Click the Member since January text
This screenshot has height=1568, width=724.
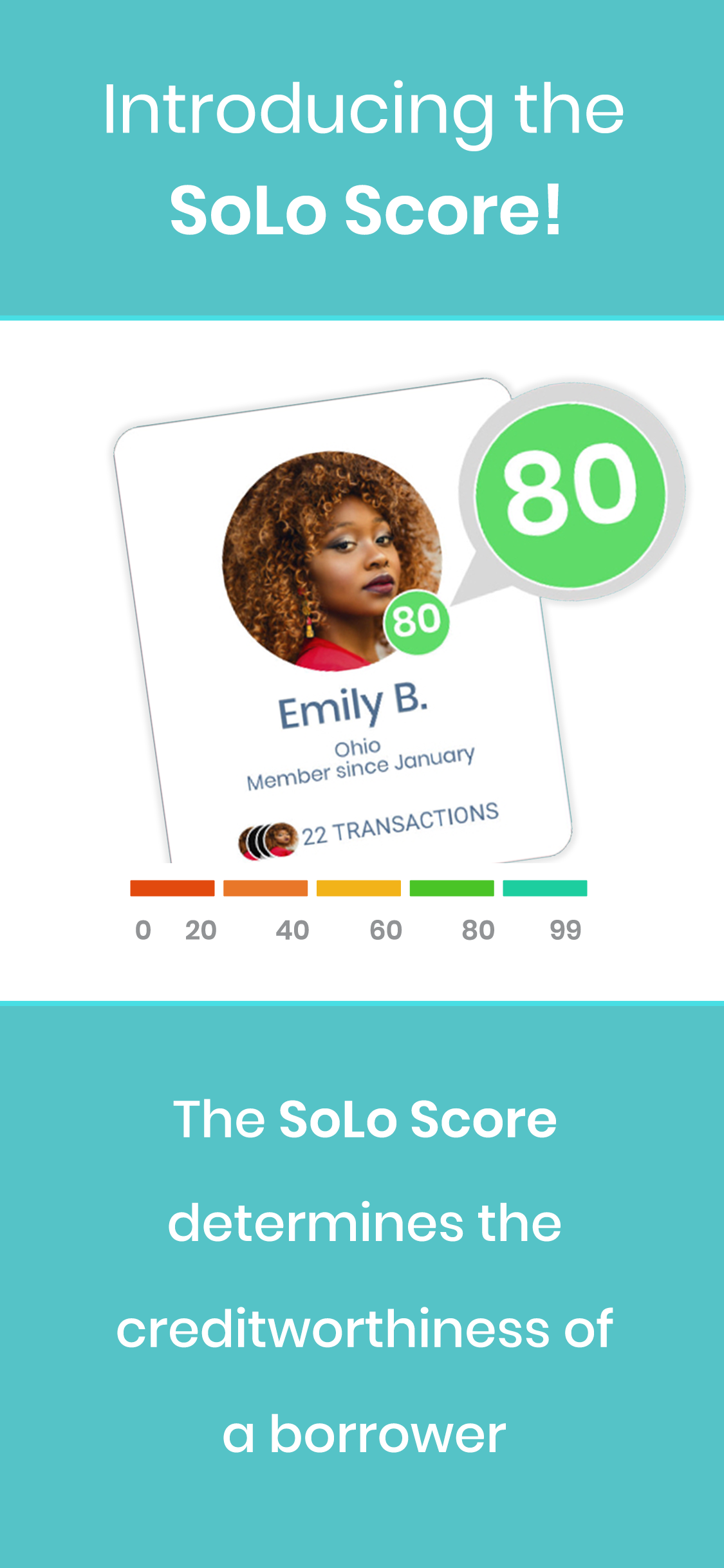click(x=361, y=768)
